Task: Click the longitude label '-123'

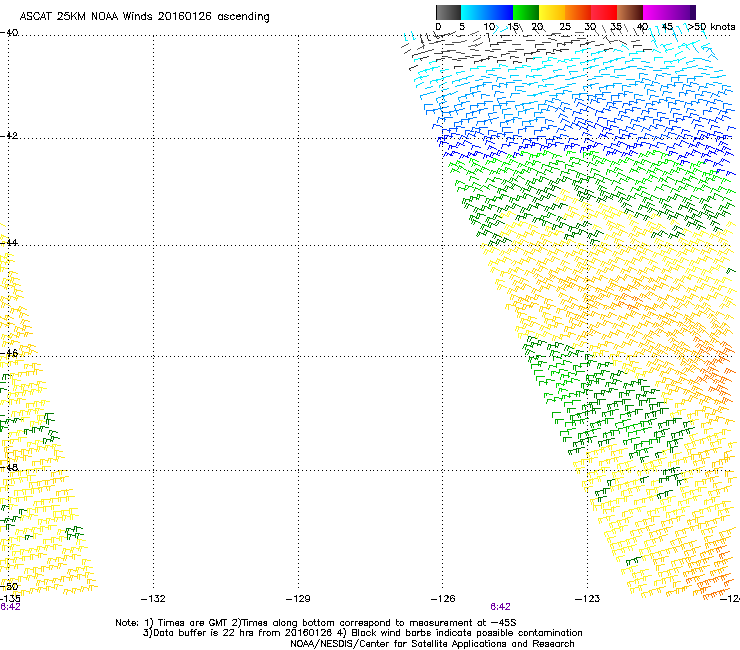Action: pos(588,599)
